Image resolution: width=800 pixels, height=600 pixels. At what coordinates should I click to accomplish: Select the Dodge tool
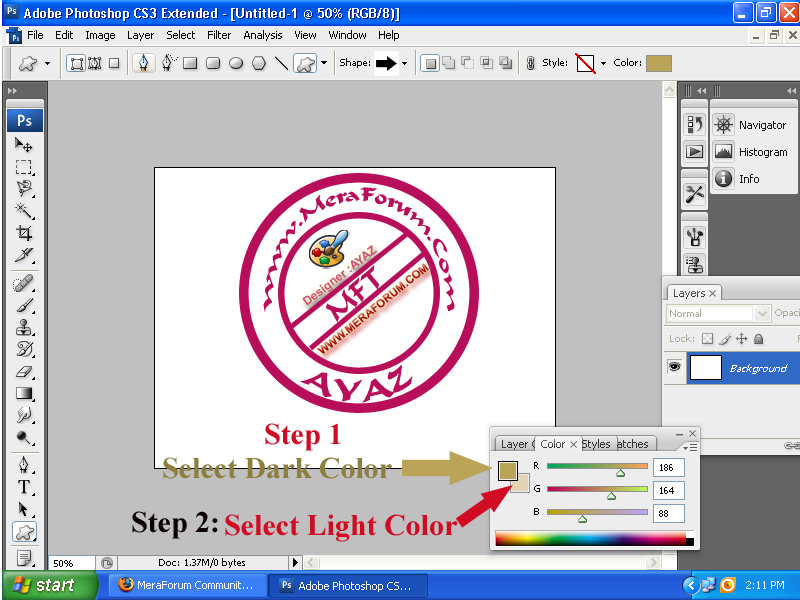pyautogui.click(x=23, y=437)
